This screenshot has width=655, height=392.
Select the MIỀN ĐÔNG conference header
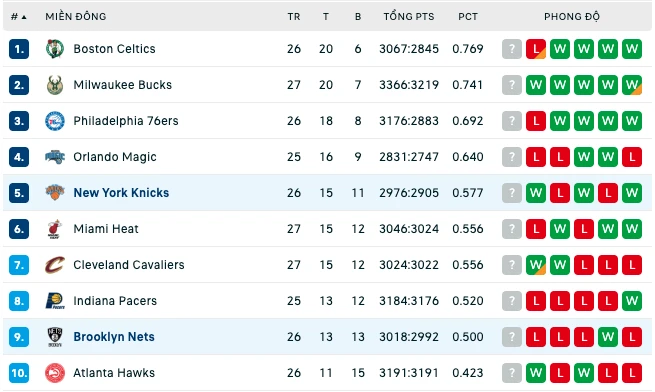point(76,17)
